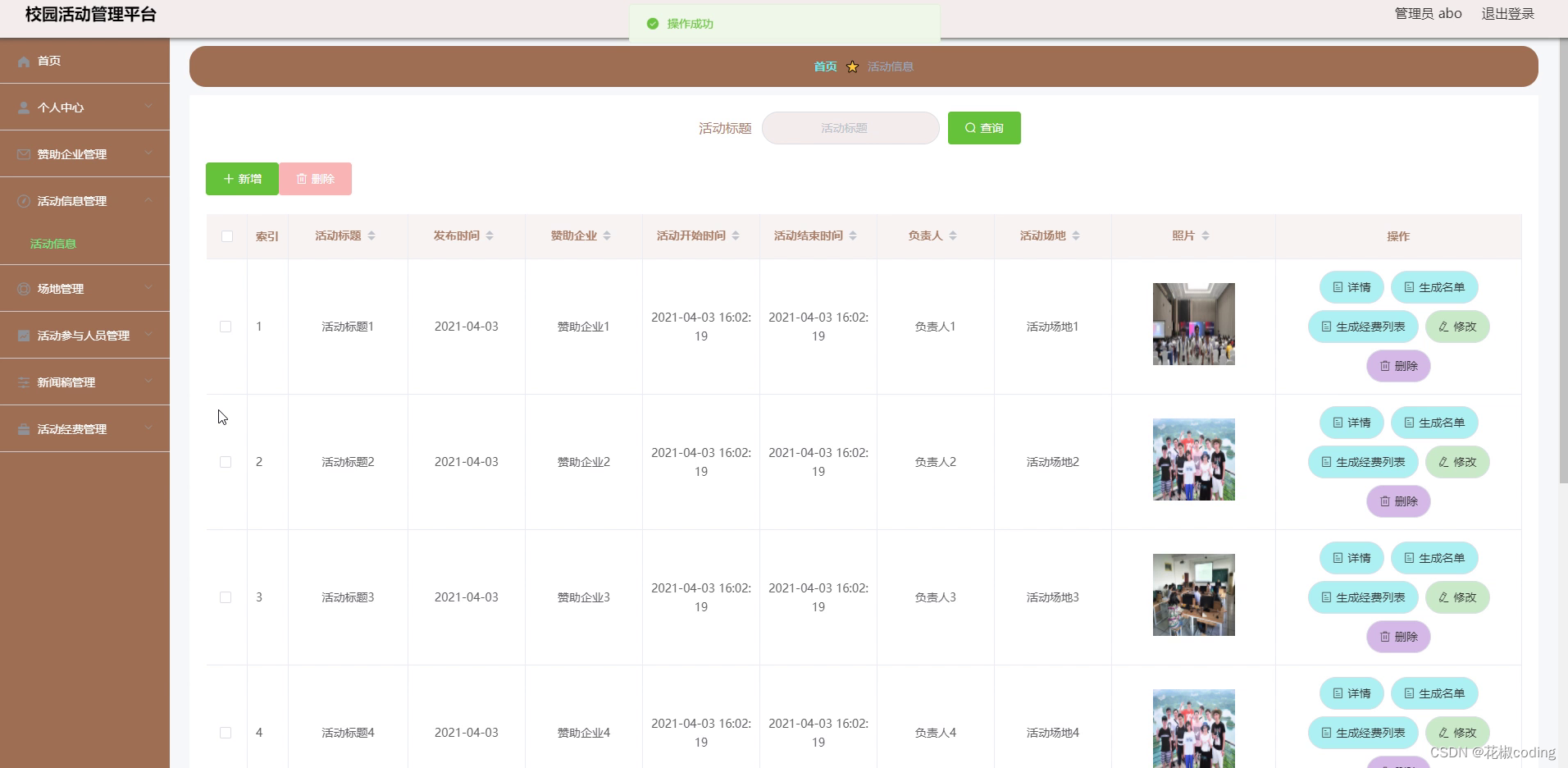Viewport: 1568px width, 768px height.
Task: Open 详情 for 活动标题4
Action: (x=1351, y=693)
